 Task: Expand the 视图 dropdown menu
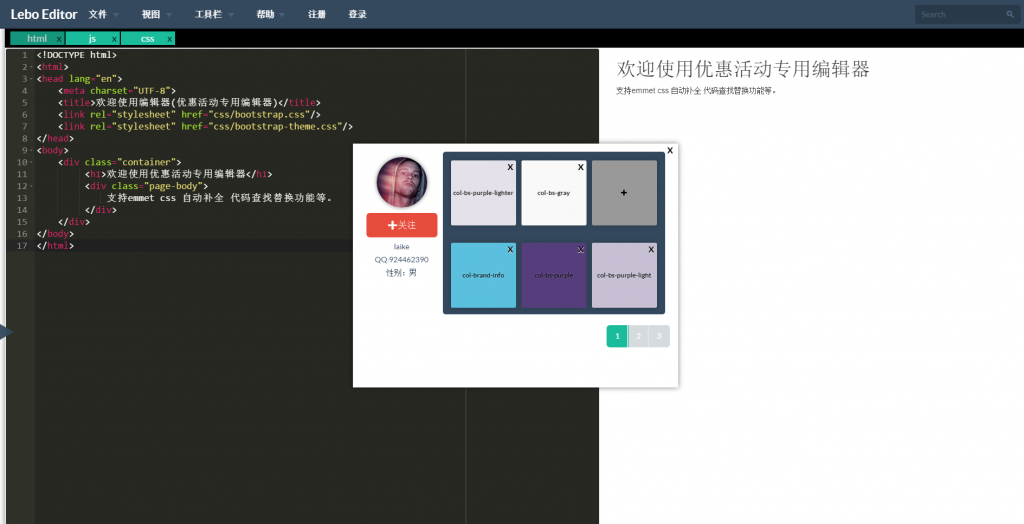click(x=156, y=15)
